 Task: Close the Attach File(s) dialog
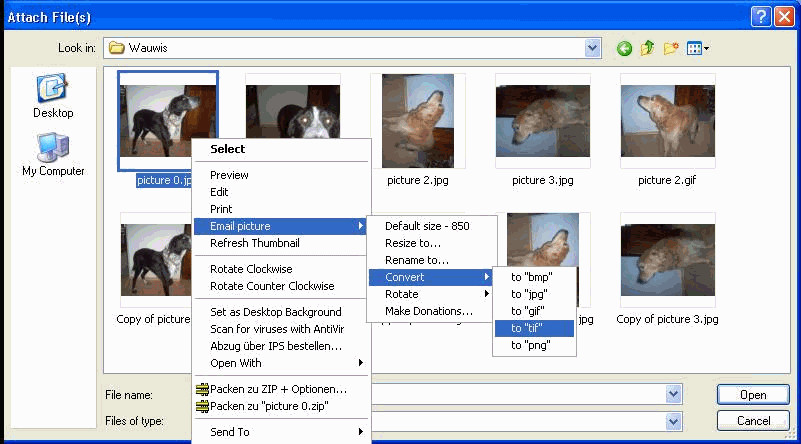[784, 17]
